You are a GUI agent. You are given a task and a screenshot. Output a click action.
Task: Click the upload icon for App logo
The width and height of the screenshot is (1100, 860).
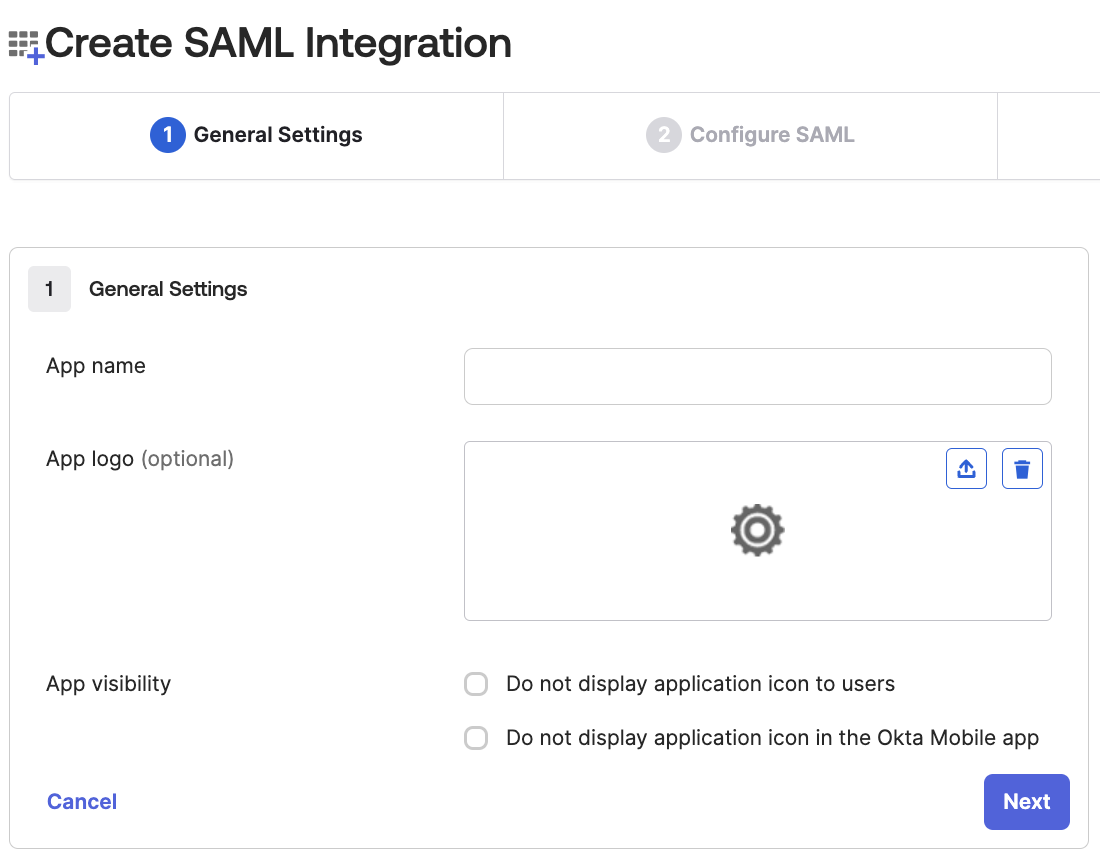coord(966,468)
